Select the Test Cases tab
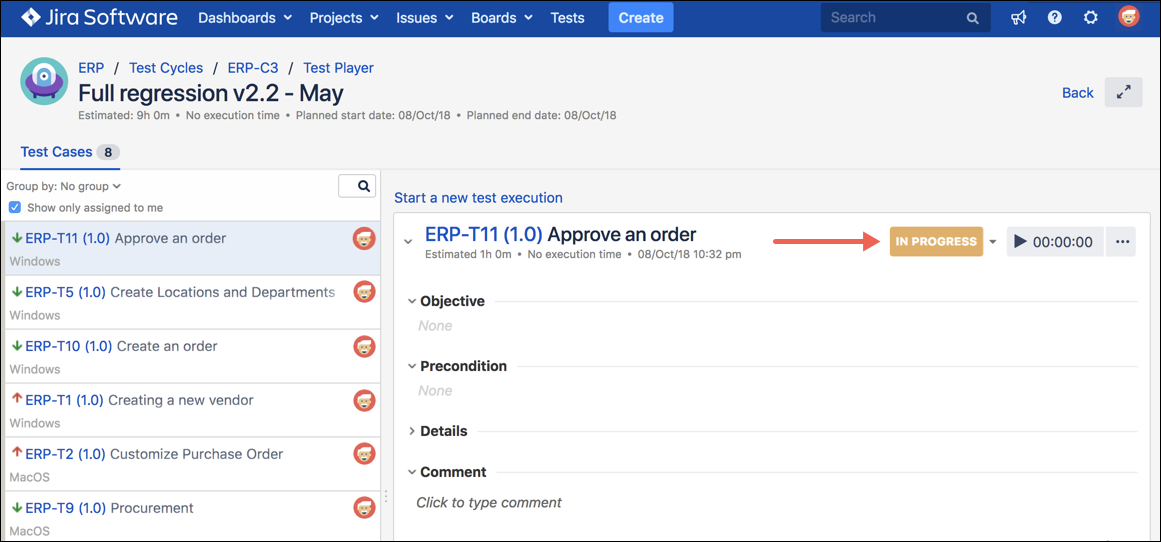Viewport: 1161px width, 542px height. (x=57, y=152)
